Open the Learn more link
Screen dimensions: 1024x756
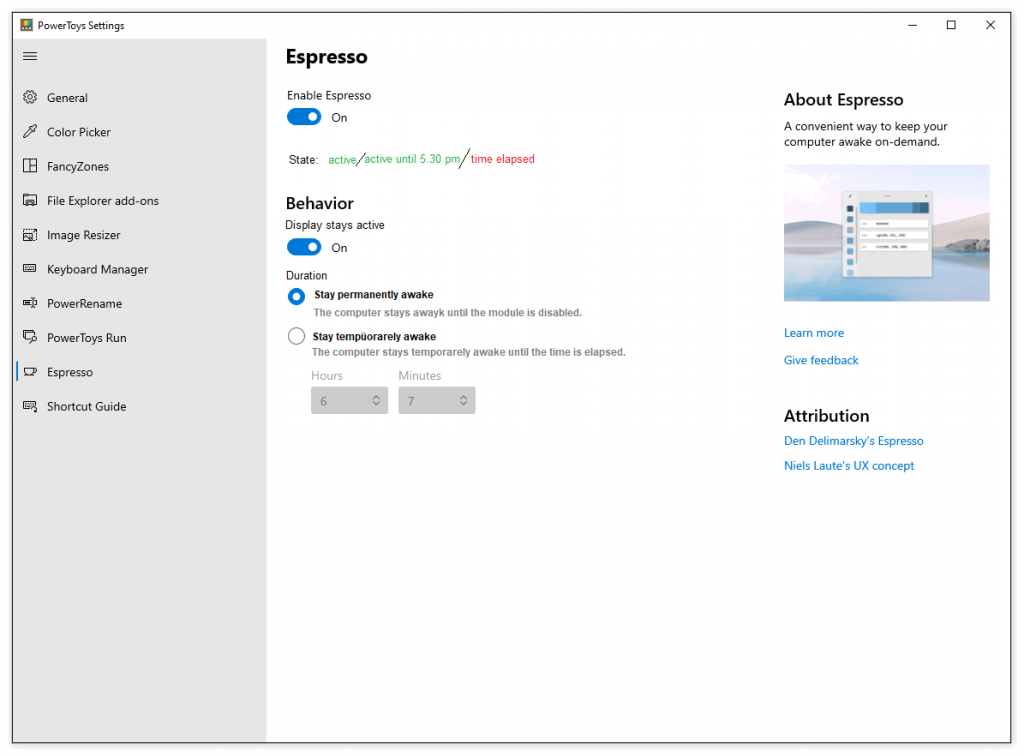[813, 333]
